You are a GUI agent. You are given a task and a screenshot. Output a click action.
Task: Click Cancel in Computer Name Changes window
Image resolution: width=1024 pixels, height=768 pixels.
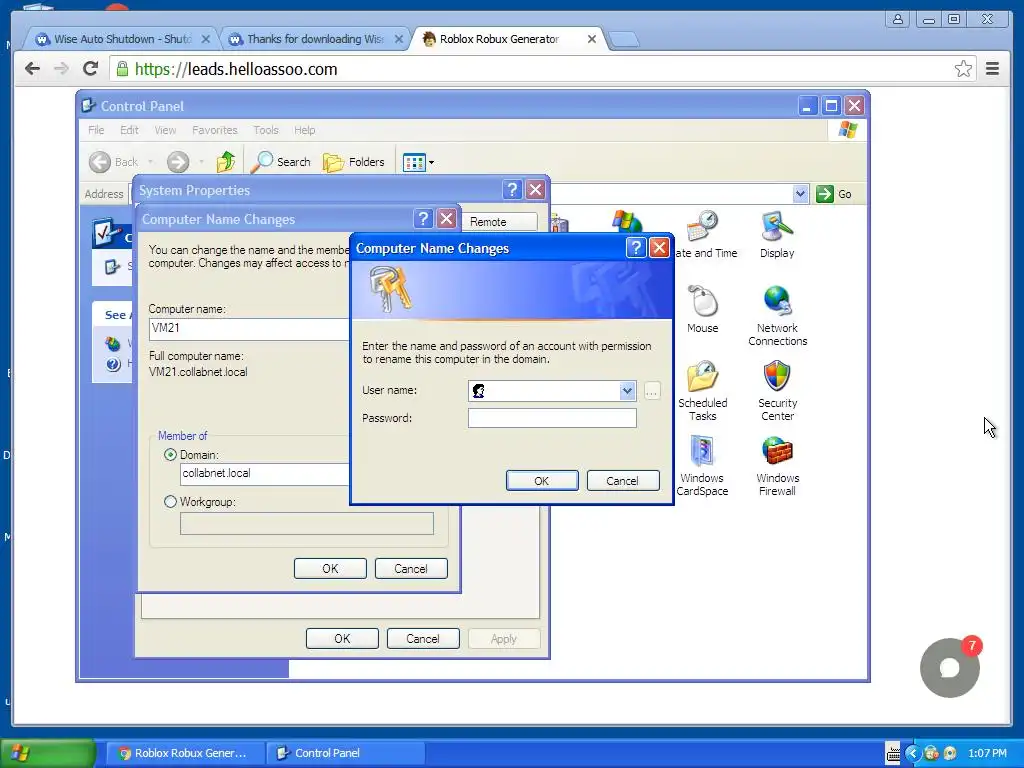[411, 568]
